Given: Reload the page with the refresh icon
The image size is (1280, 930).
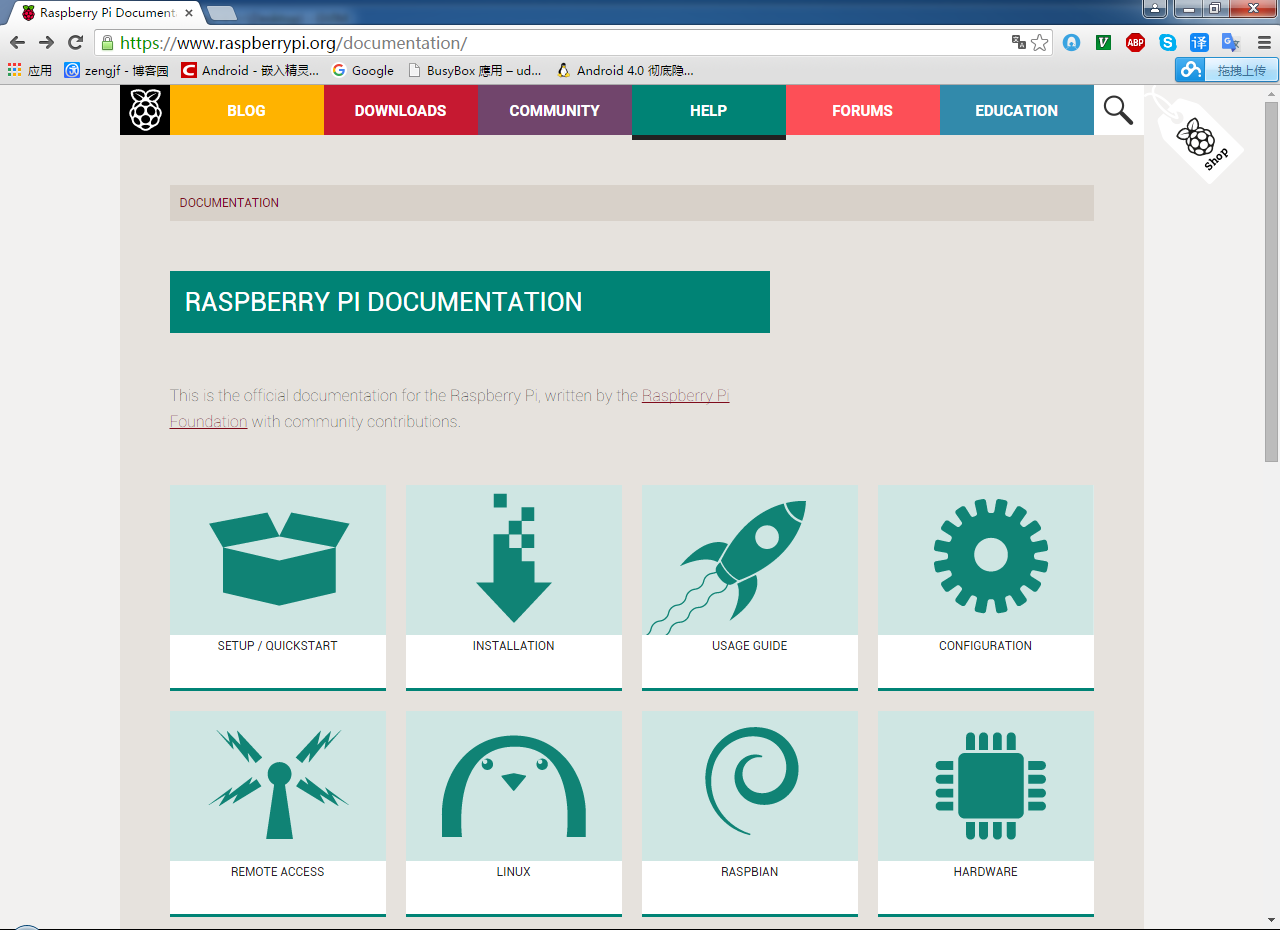Looking at the screenshot, I should tap(75, 42).
